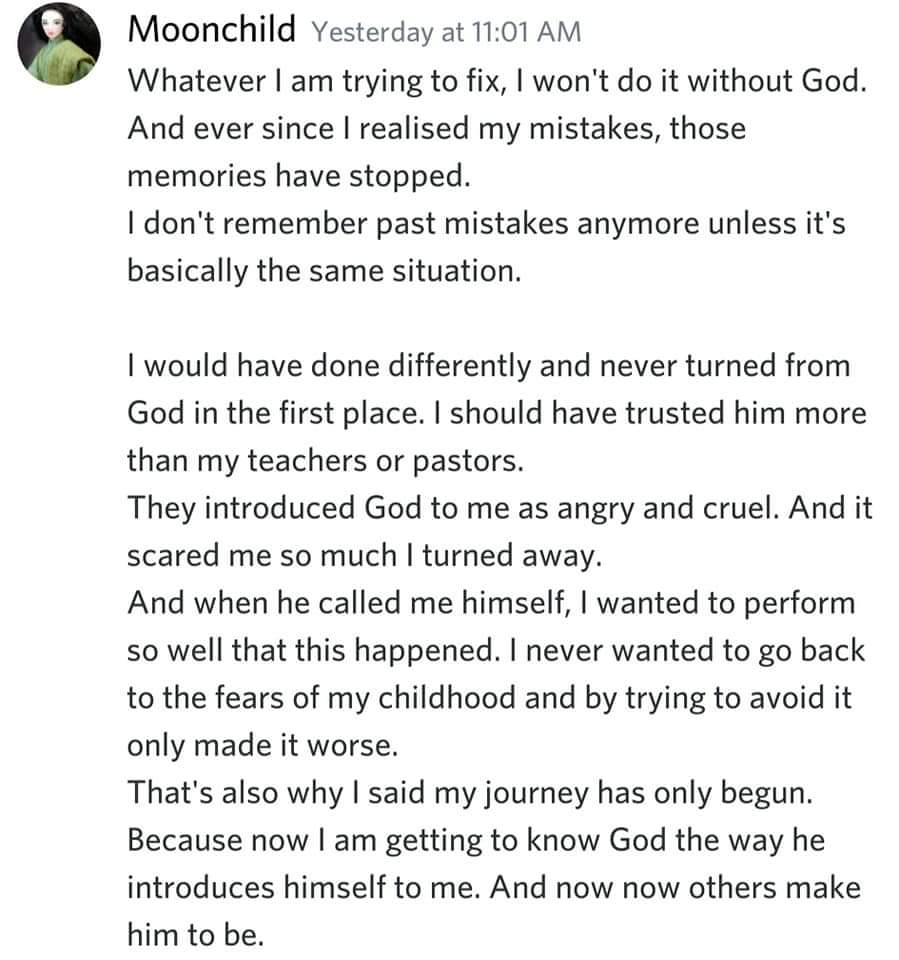Click the line "to the fears of my childhood"
This screenshot has height=960, width=899.
coord(489,698)
